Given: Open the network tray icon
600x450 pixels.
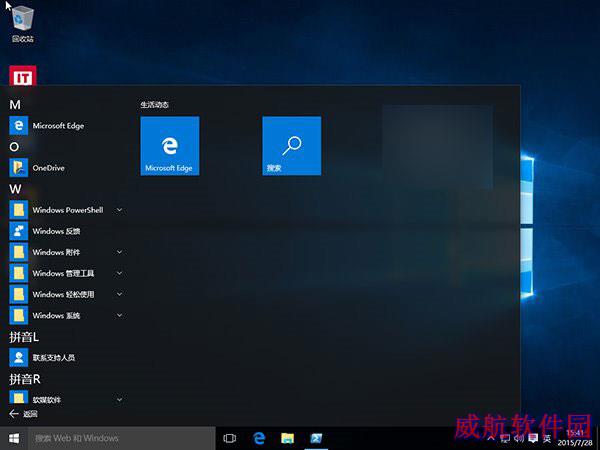Looking at the screenshot, I should coord(505,439).
